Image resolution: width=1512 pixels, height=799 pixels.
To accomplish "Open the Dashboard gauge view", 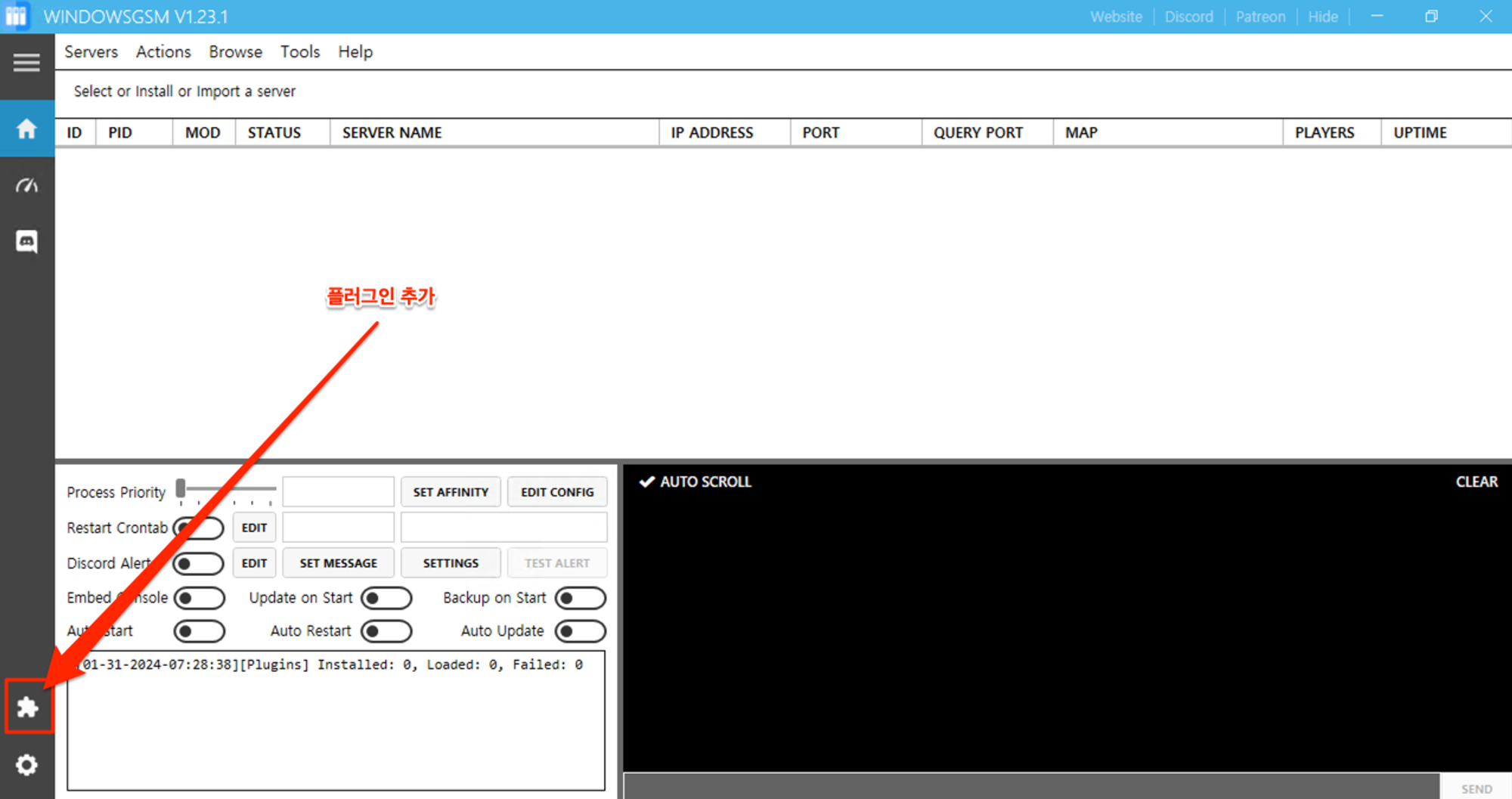I will [x=26, y=185].
